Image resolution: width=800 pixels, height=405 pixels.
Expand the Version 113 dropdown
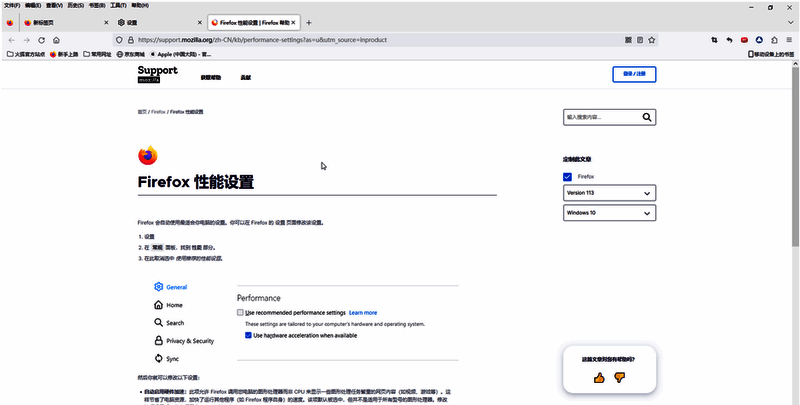(x=609, y=193)
